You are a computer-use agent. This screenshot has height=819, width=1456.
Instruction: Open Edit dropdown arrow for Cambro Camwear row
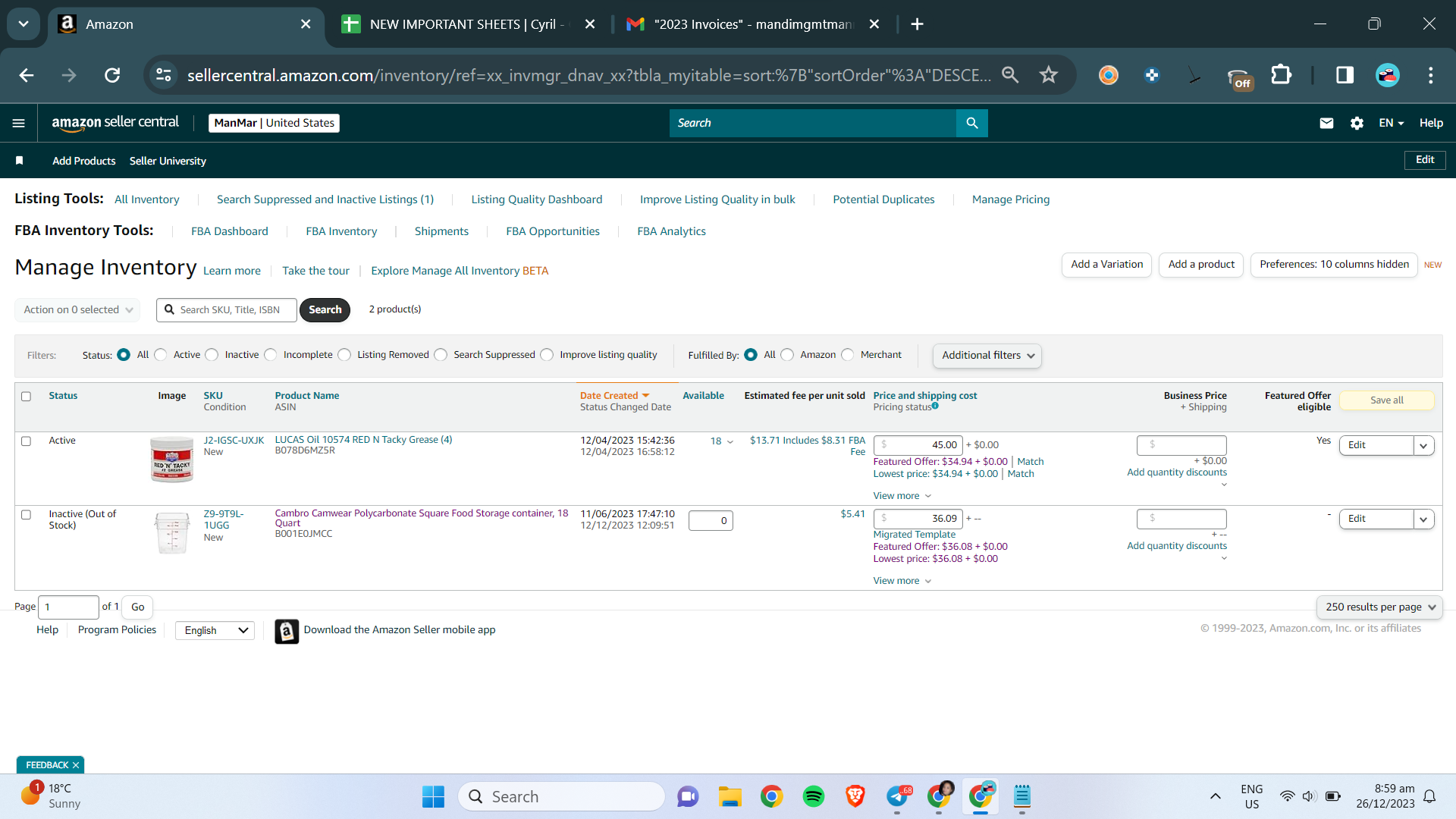(1424, 519)
